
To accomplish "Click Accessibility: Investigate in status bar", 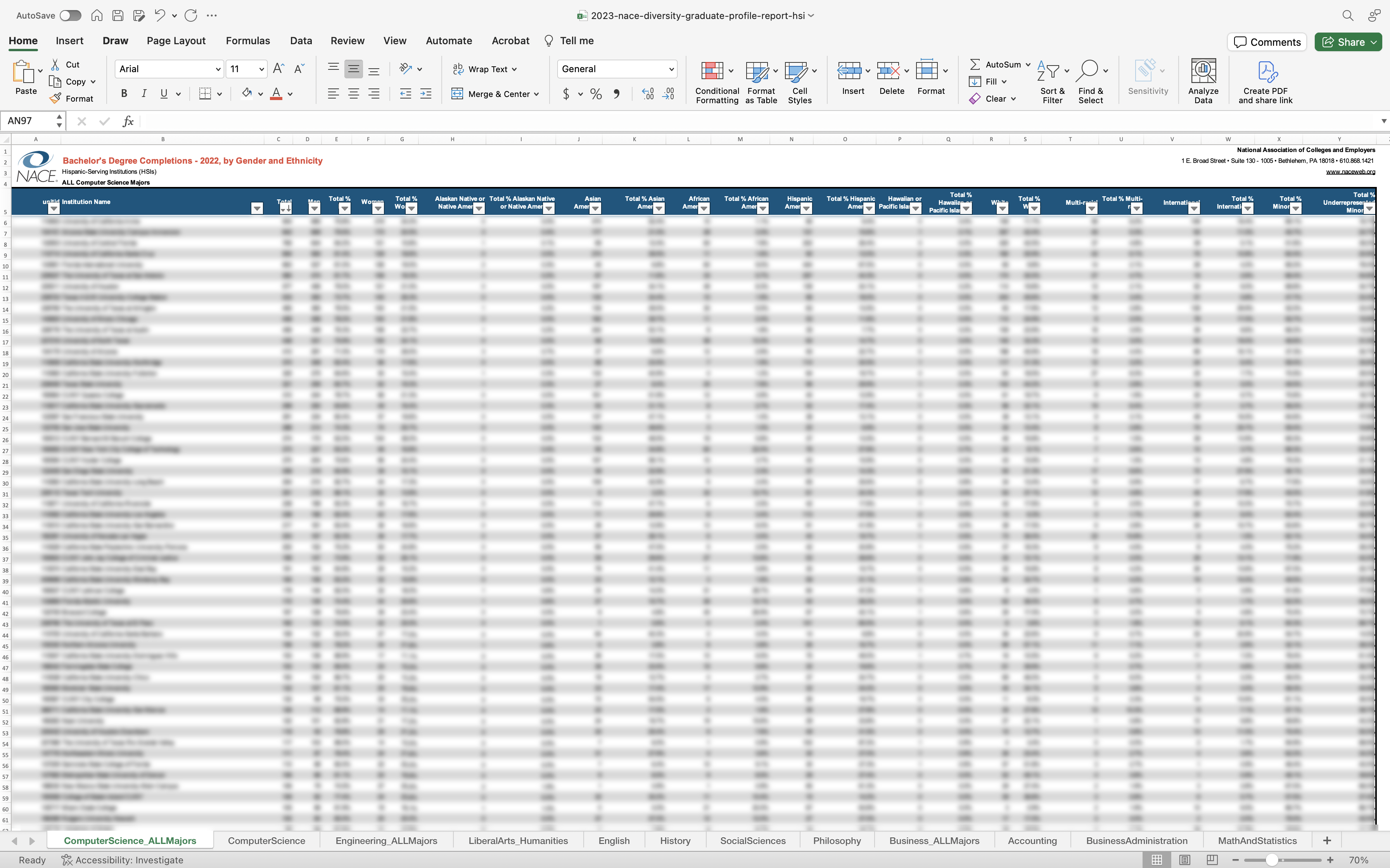I will 122,860.
